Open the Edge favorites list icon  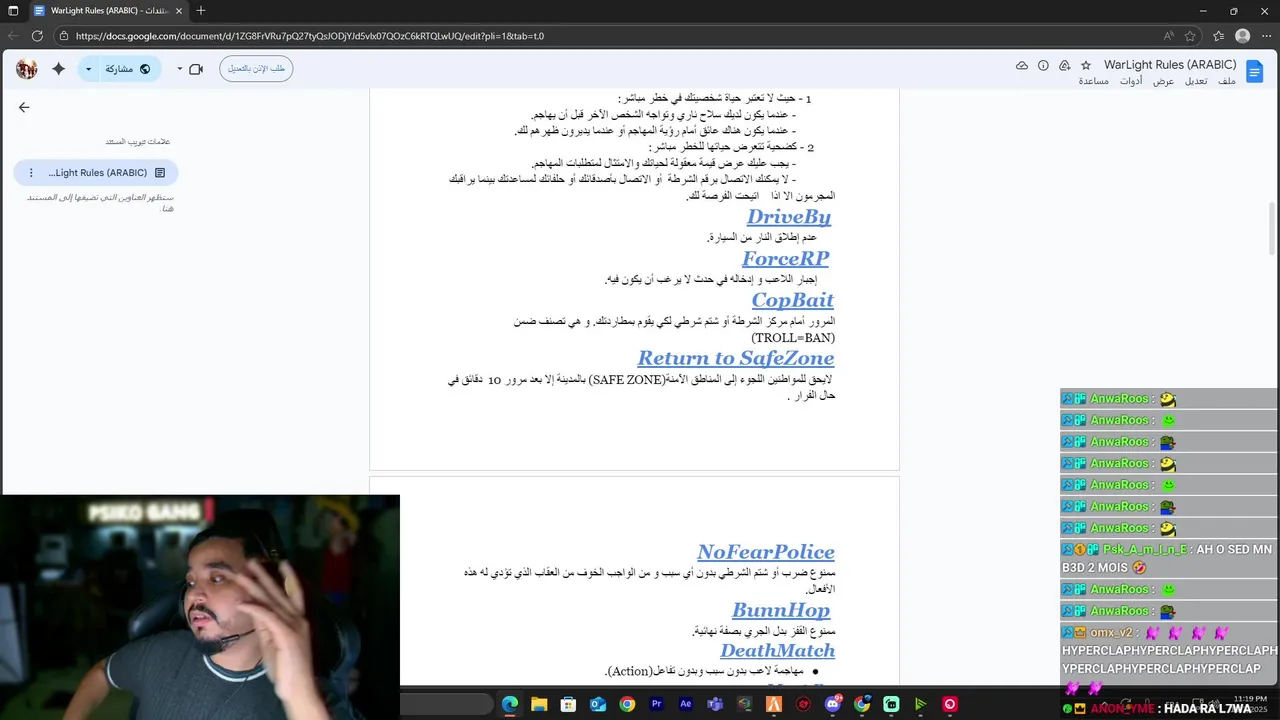[x=1218, y=36]
